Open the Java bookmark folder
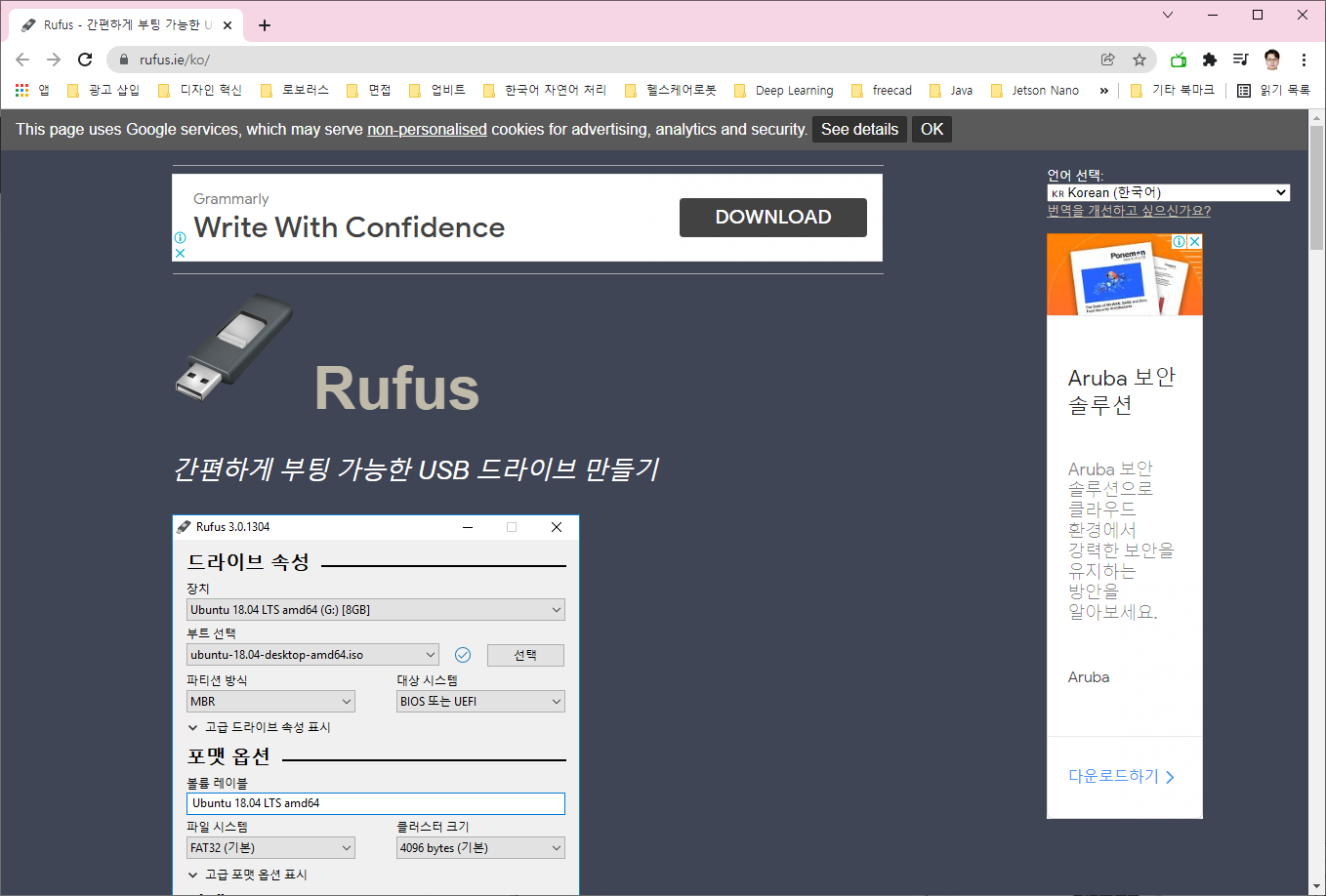This screenshot has width=1326, height=896. point(951,90)
